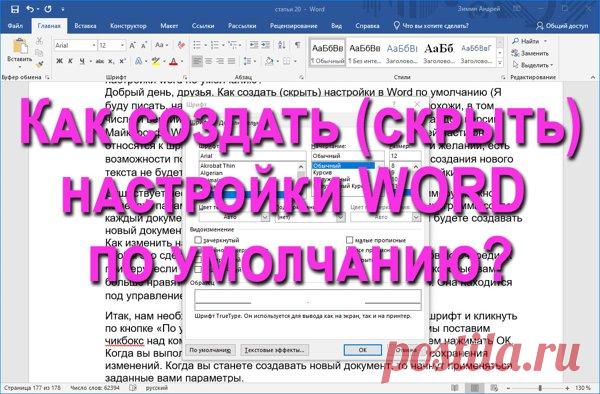
Task: Center the paragraph text
Action: [209, 61]
